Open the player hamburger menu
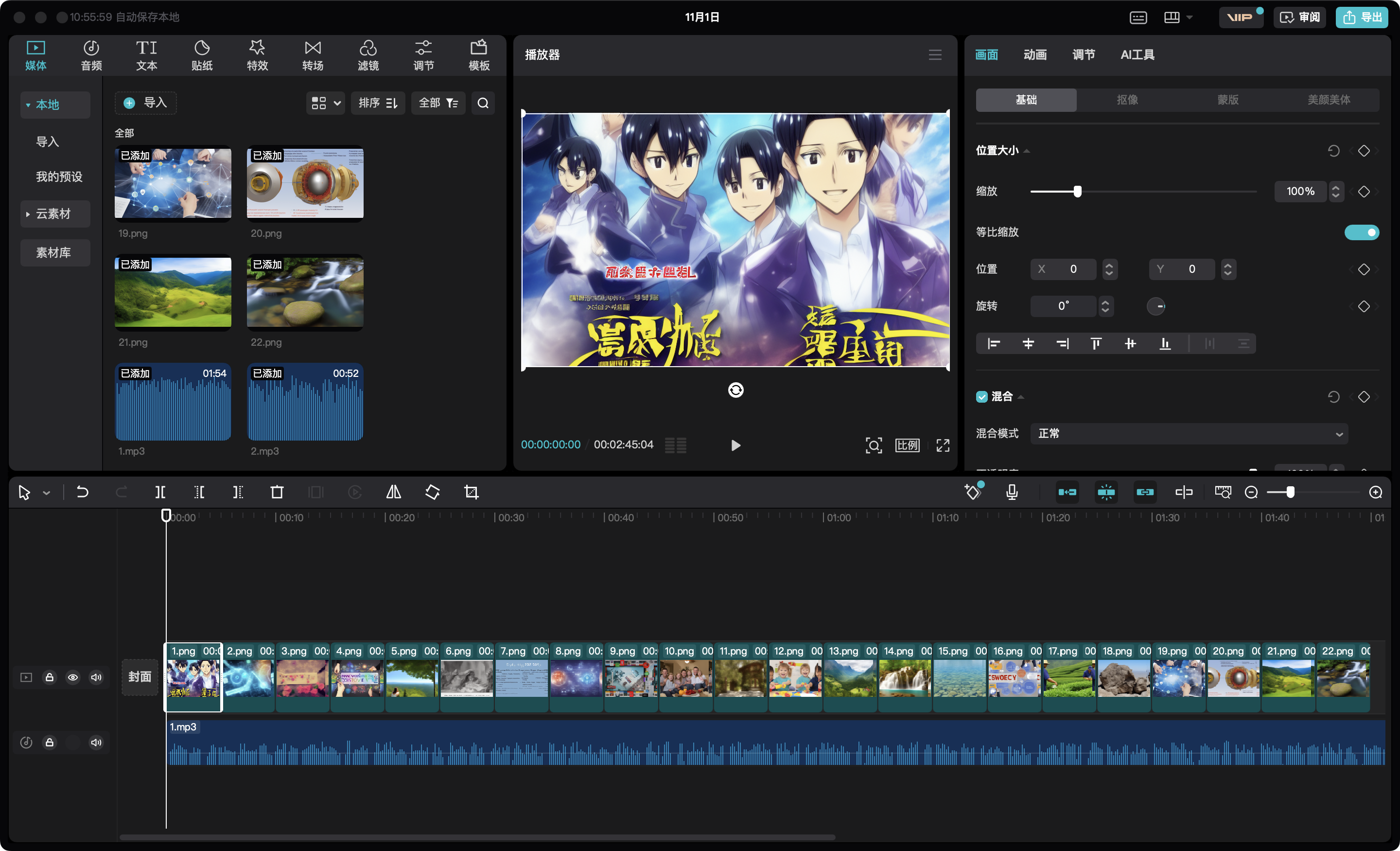Screen dimensions: 1400x851 click(x=935, y=55)
